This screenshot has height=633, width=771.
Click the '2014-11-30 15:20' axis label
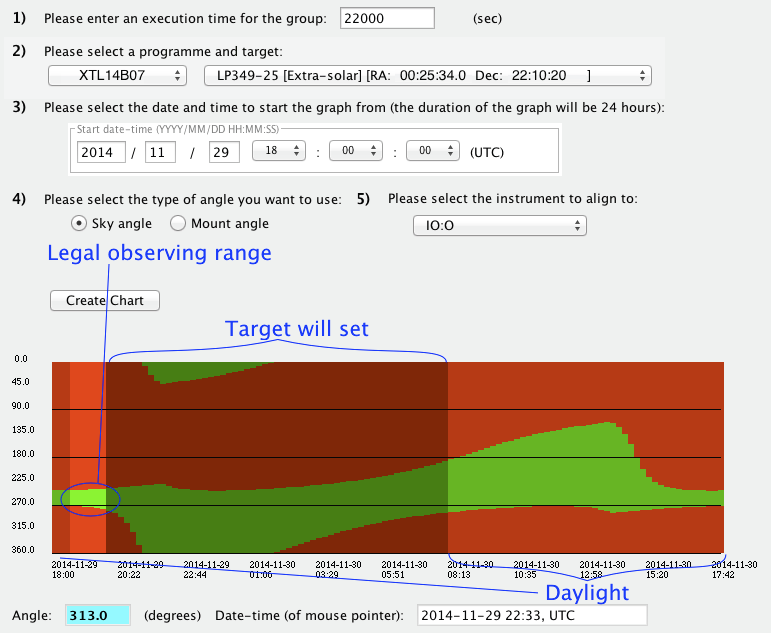668,570
